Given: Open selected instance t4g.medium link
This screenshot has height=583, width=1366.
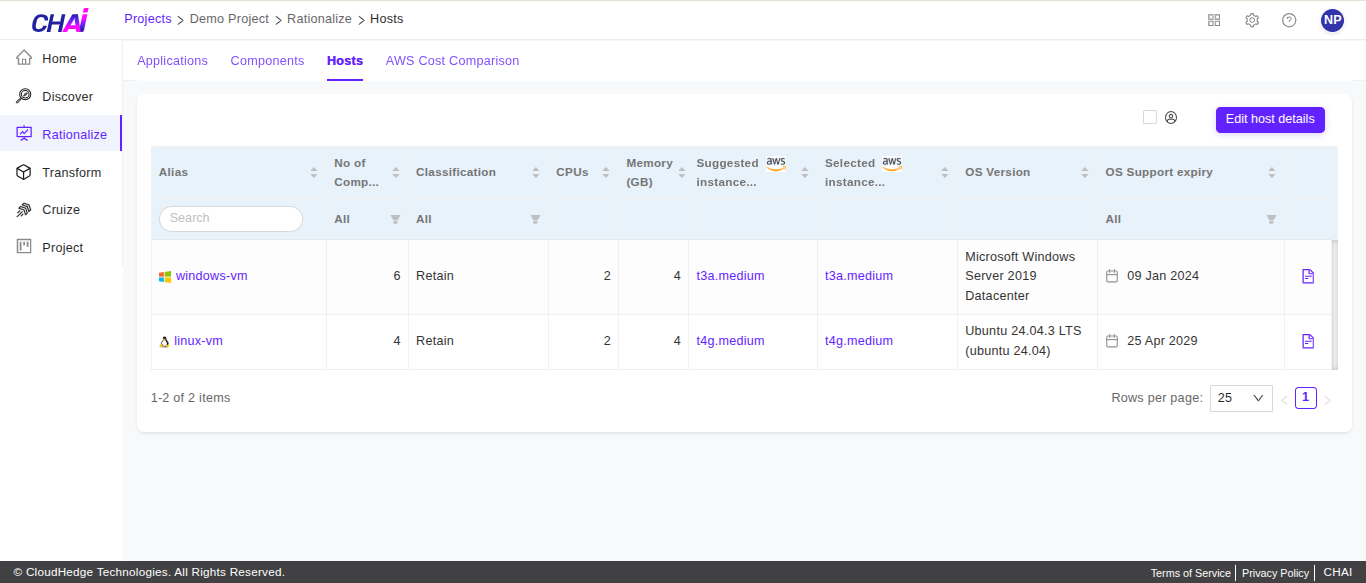Looking at the screenshot, I should point(859,341).
